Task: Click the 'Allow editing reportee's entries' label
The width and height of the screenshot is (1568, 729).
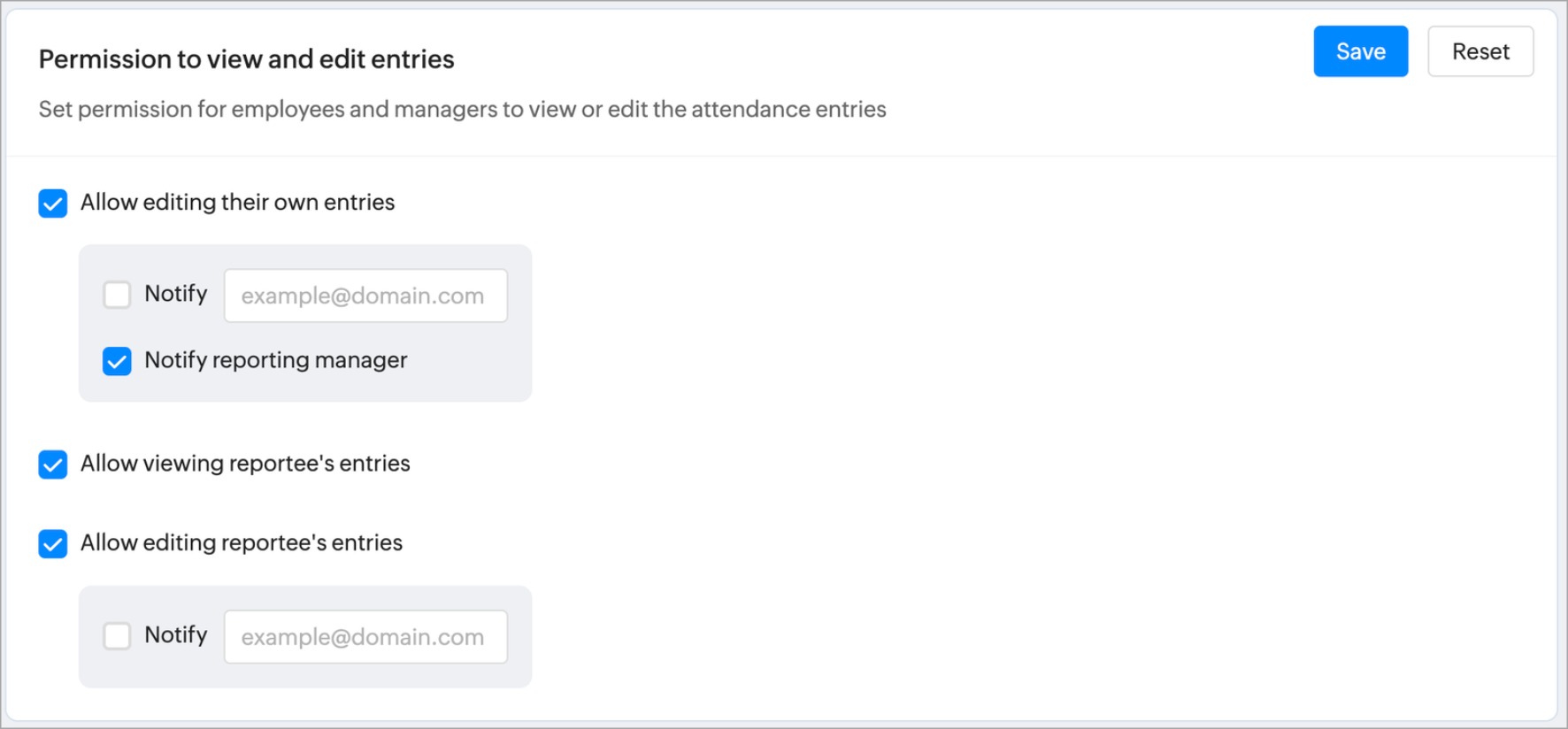Action: pos(241,543)
